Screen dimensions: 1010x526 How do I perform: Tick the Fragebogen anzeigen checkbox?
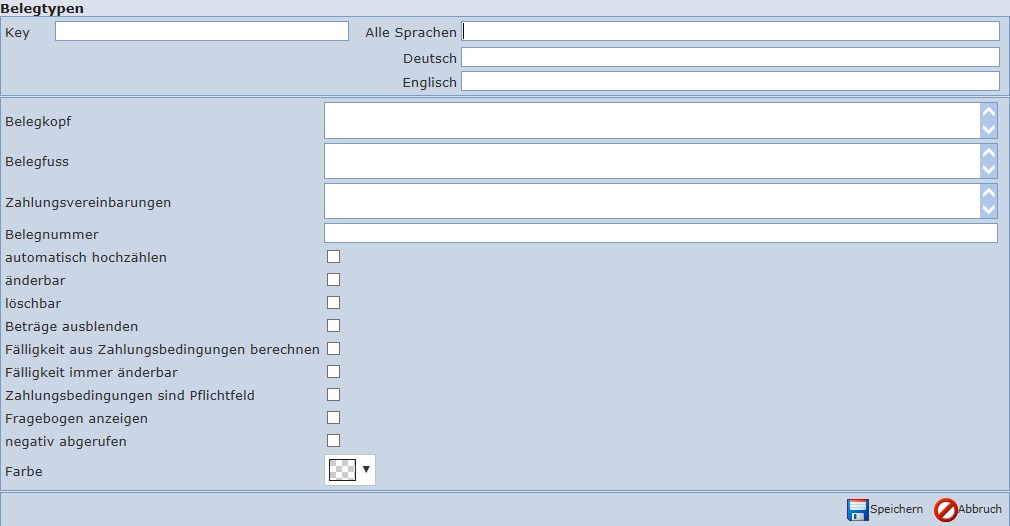coord(334,418)
